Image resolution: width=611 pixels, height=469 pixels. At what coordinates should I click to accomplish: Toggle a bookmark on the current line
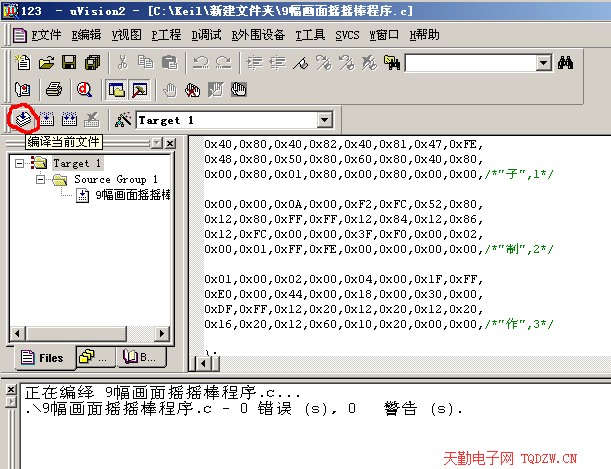[x=300, y=62]
